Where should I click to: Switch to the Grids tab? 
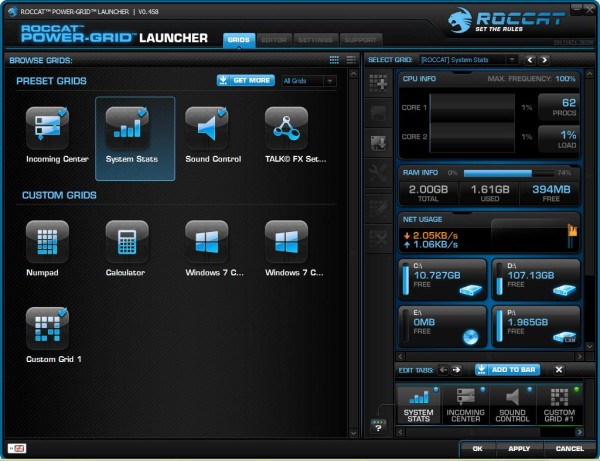[x=239, y=40]
